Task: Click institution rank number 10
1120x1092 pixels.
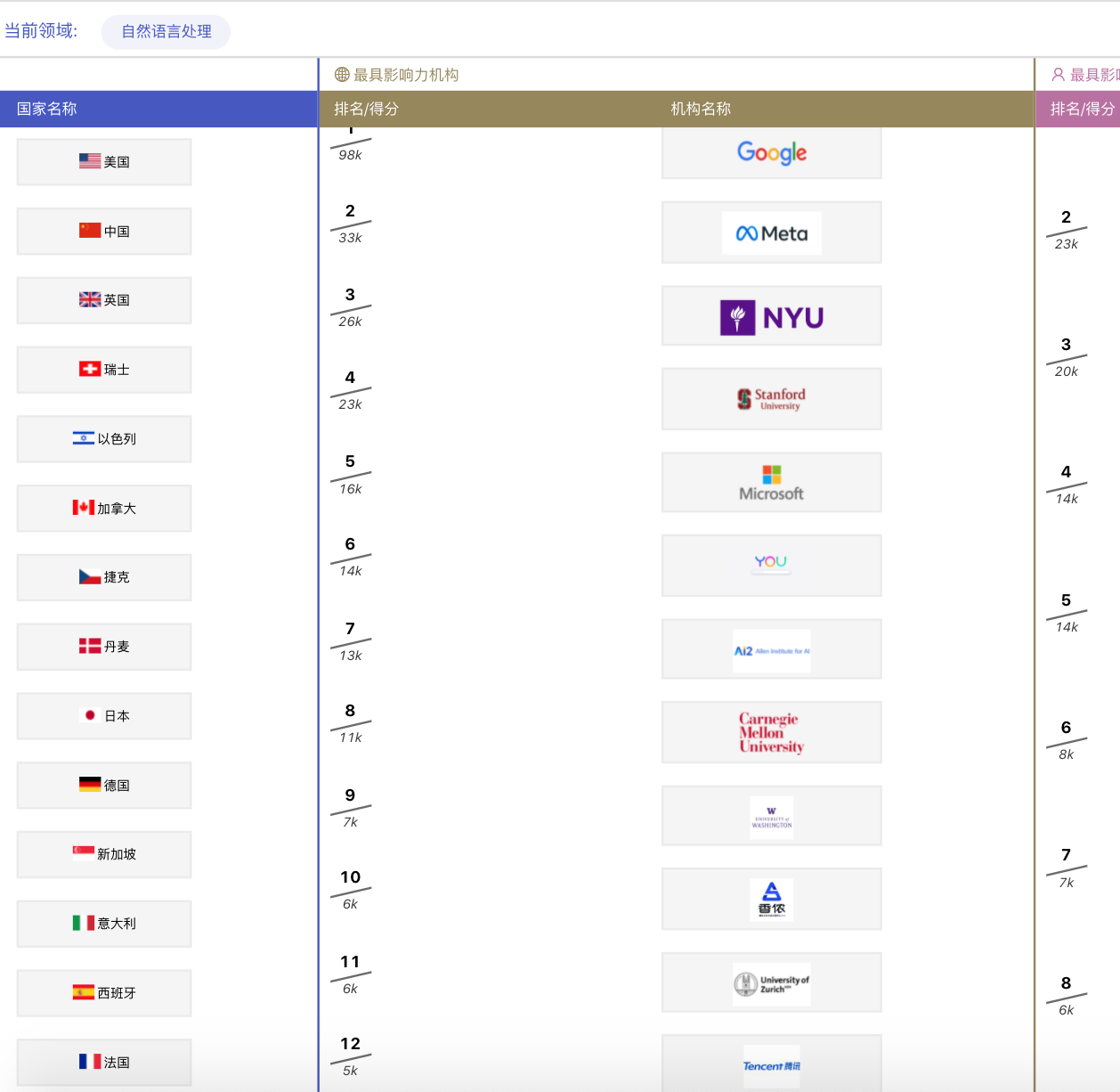Action: click(350, 877)
